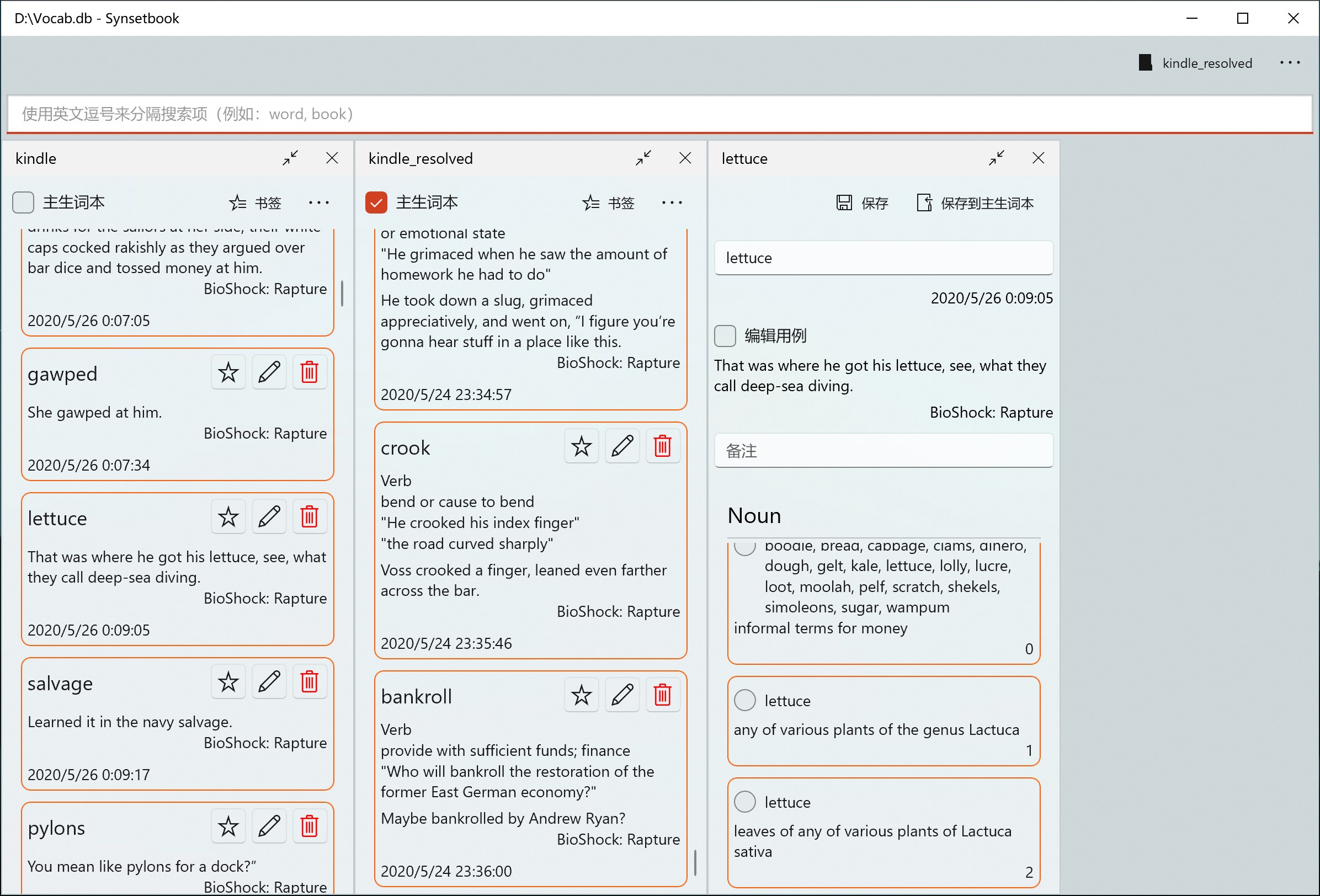Open kindle panel's three-dot menu

tap(318, 202)
